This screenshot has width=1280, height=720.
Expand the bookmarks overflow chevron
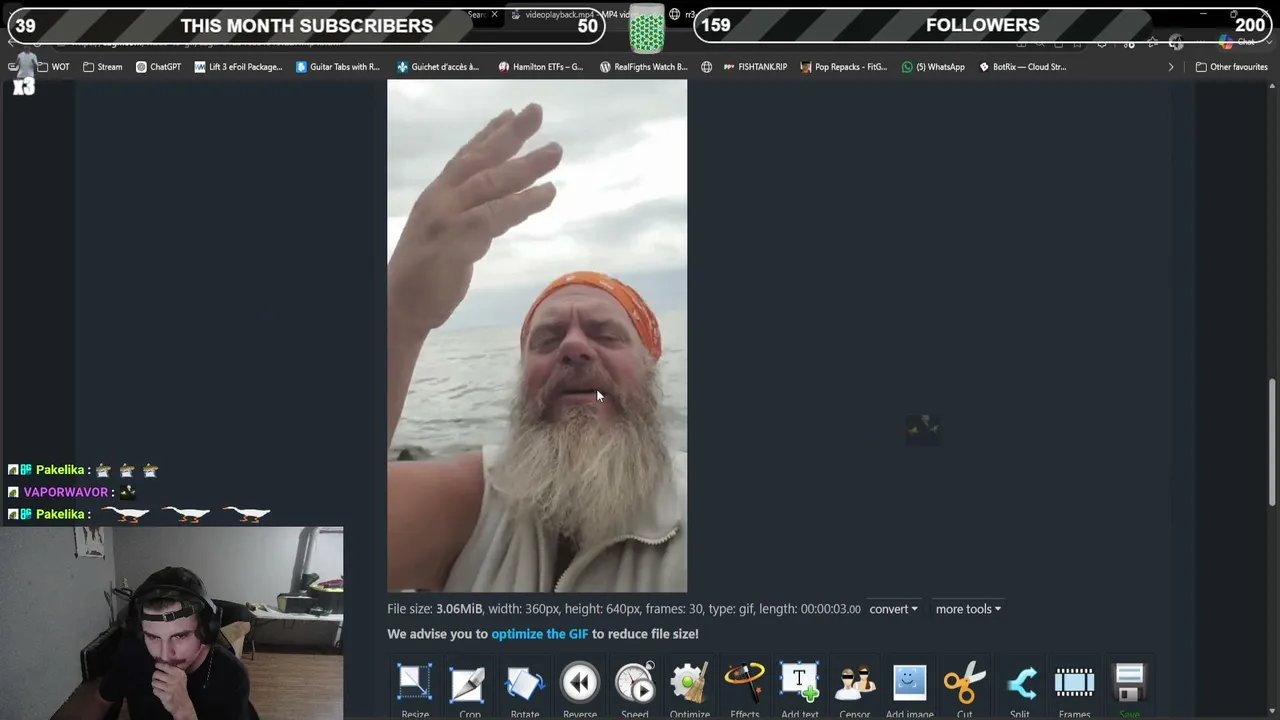point(1171,67)
